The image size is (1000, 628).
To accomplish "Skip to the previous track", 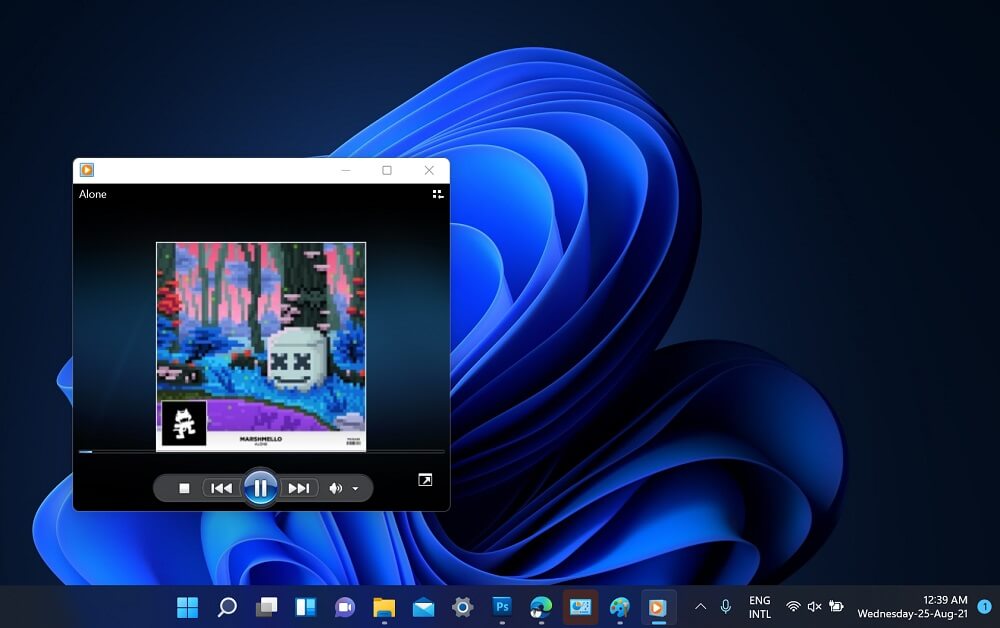I will pyautogui.click(x=221, y=488).
